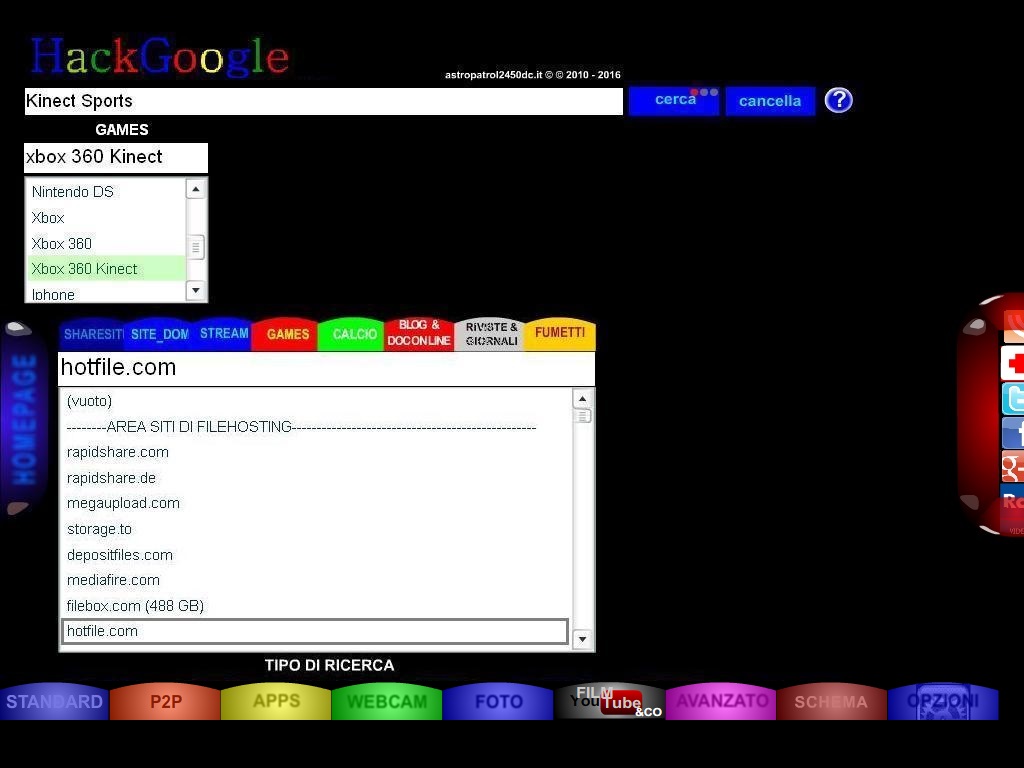Viewport: 1024px width, 768px height.
Task: Click site list scroll up arrow
Action: point(582,398)
